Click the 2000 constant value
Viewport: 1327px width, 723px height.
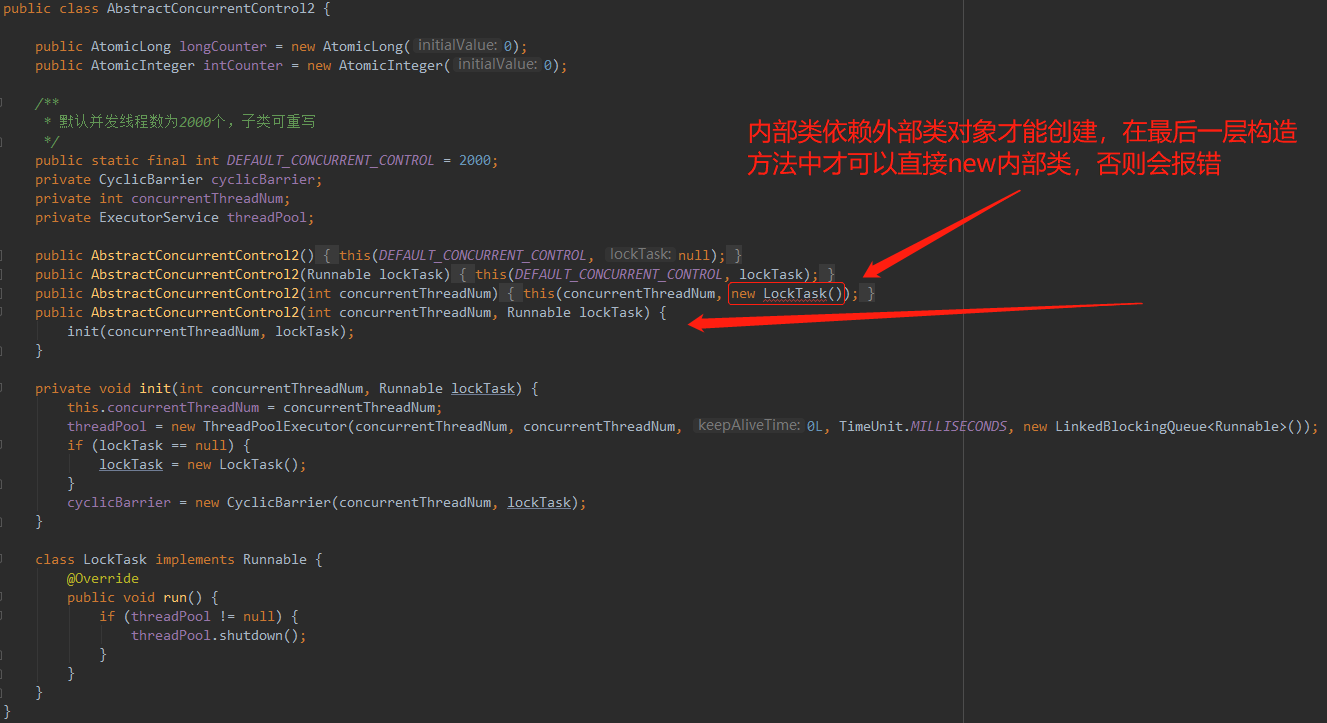475,160
